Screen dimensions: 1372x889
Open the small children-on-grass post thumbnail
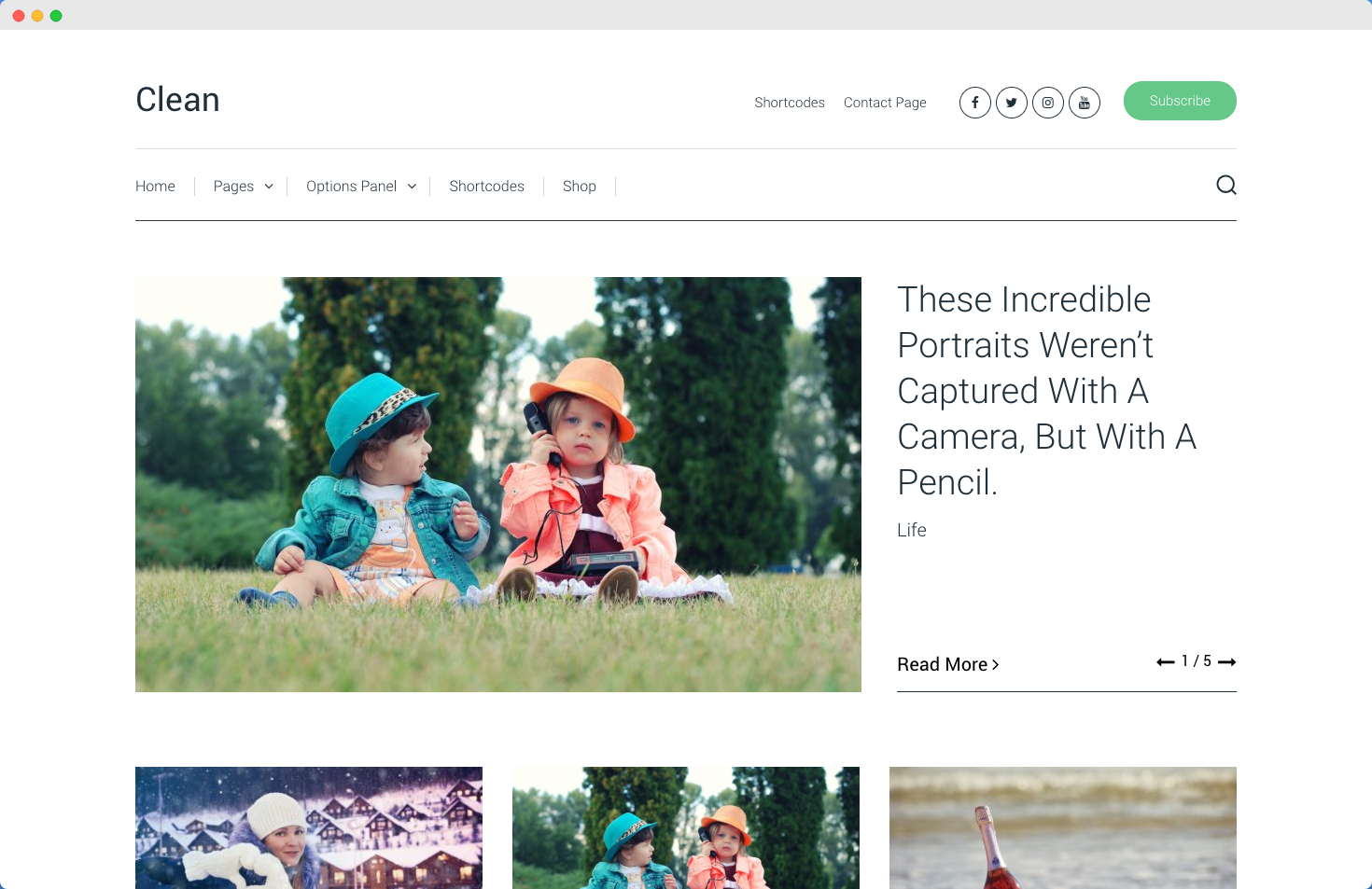pos(686,827)
